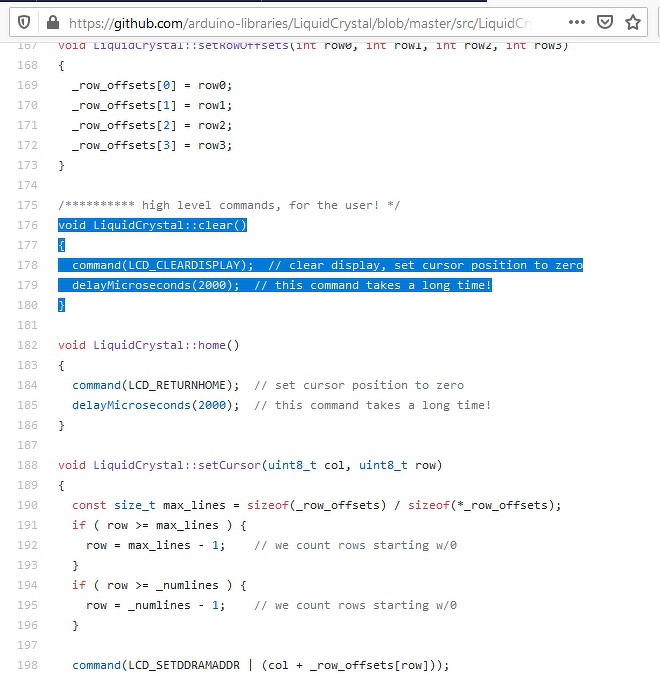Viewport: 660px width, 673px height.
Task: Click '// set cursor position to zero' comment on line 184
Action: click(359, 385)
